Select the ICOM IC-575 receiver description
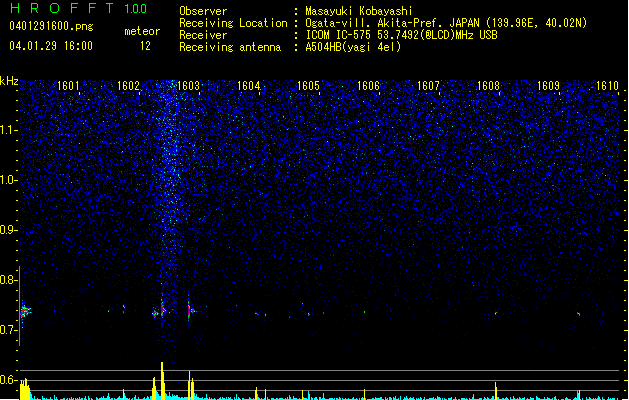The height and width of the screenshot is (400, 629). click(402, 35)
